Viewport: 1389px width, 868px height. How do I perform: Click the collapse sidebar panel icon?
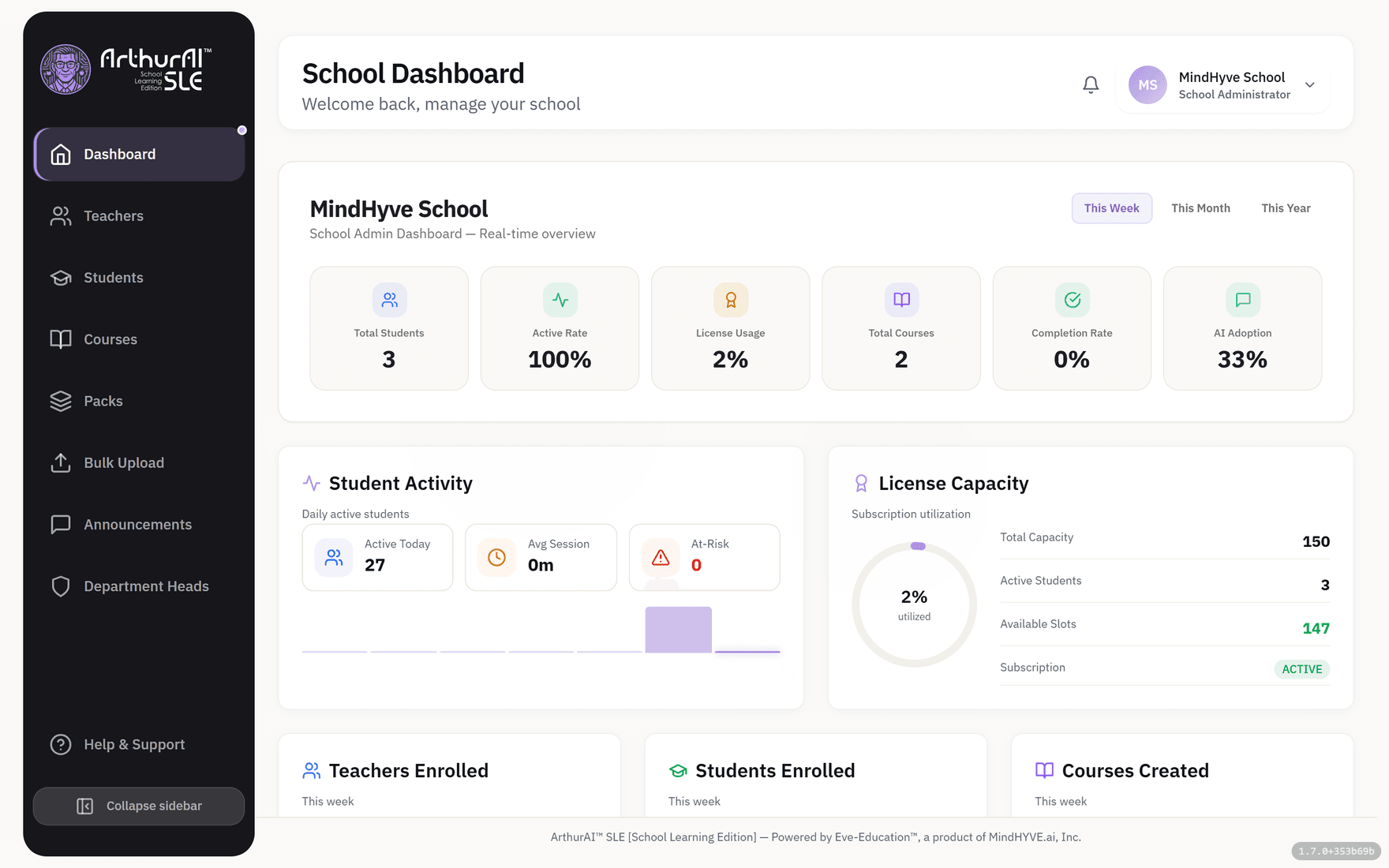(x=84, y=806)
